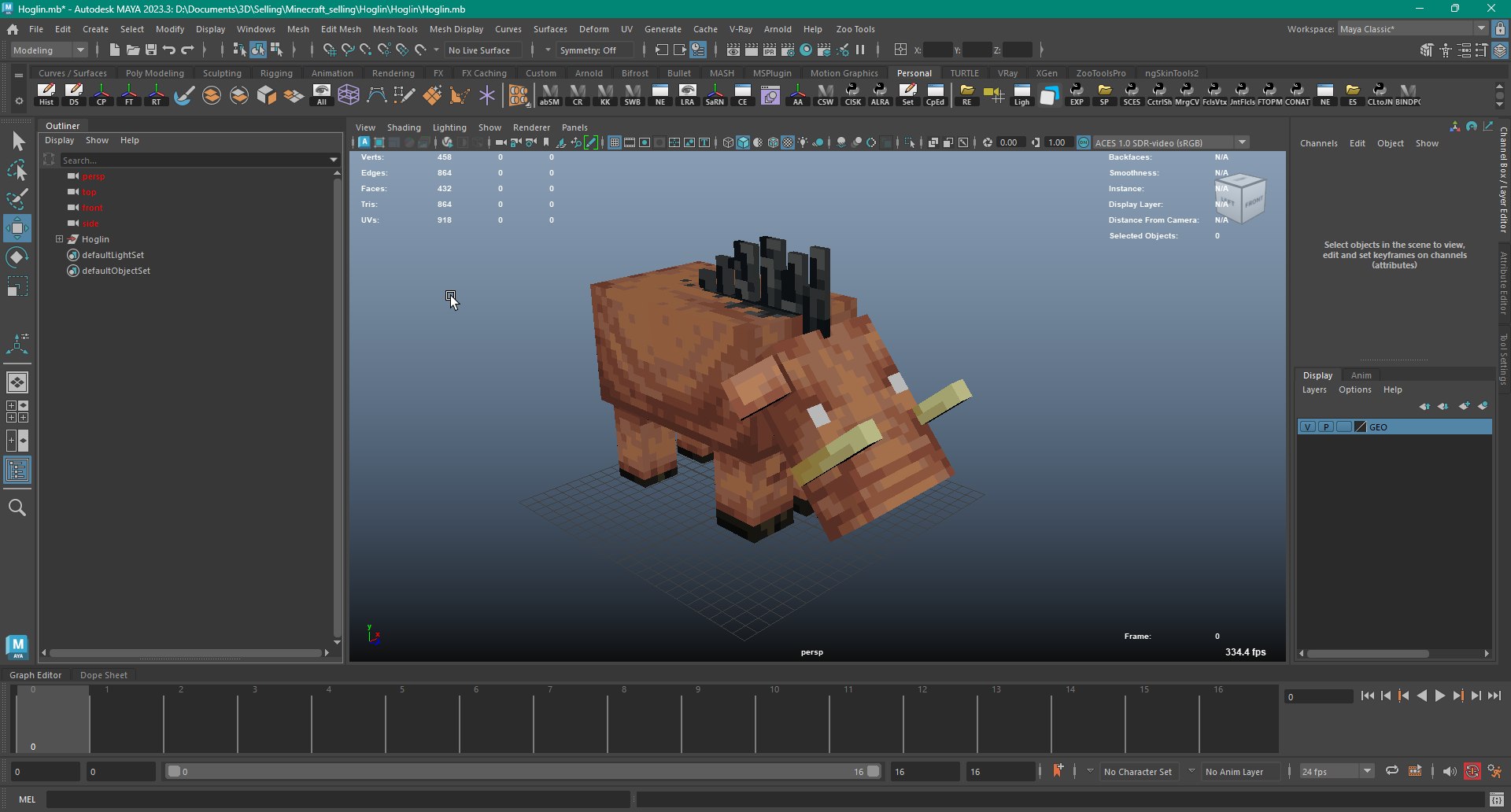Toggle audio mute speaker icon
Image resolution: width=1511 pixels, height=812 pixels.
click(x=1449, y=771)
